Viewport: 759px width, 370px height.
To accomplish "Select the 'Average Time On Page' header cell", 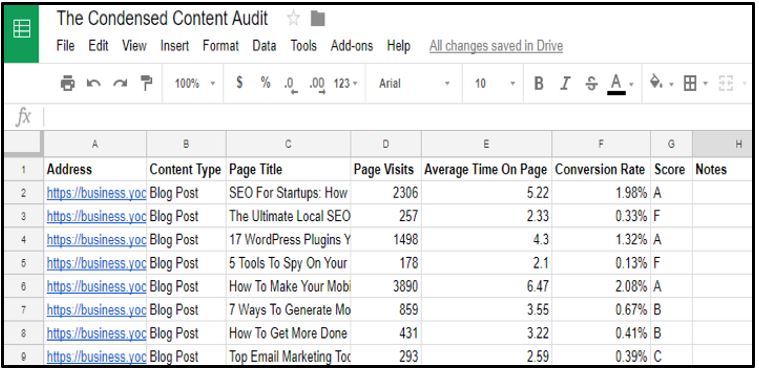I will 486,170.
